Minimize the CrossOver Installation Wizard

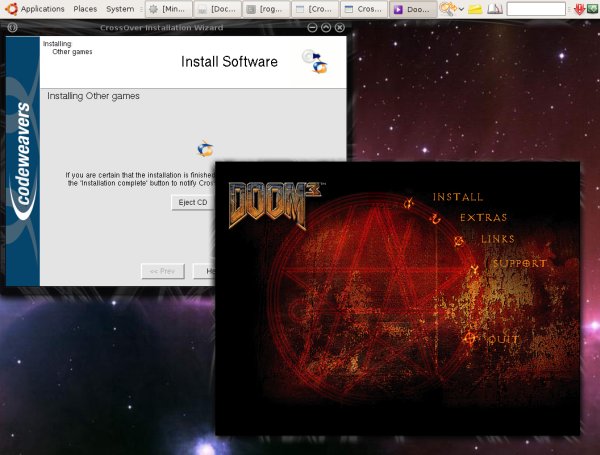click(312, 28)
